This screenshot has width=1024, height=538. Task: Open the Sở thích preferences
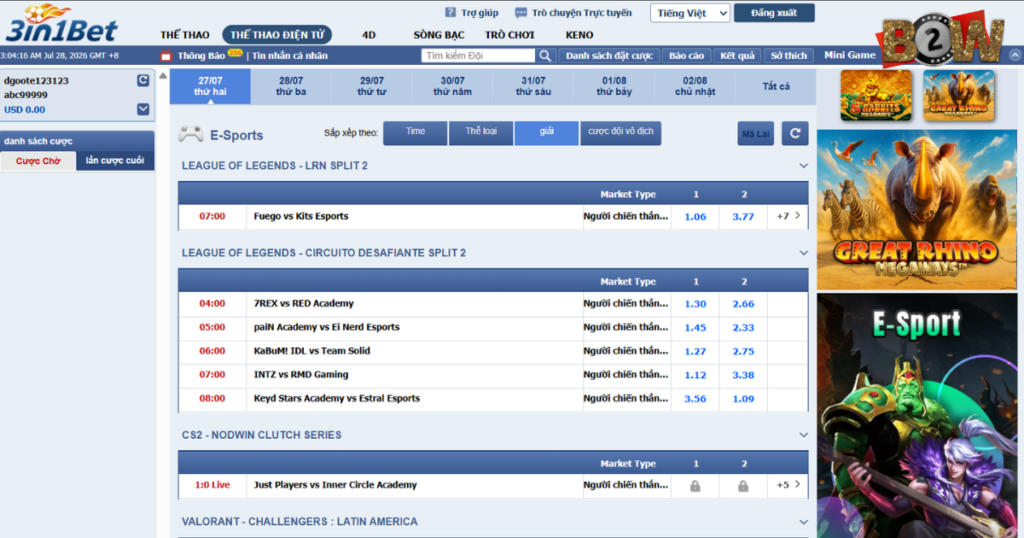click(788, 55)
